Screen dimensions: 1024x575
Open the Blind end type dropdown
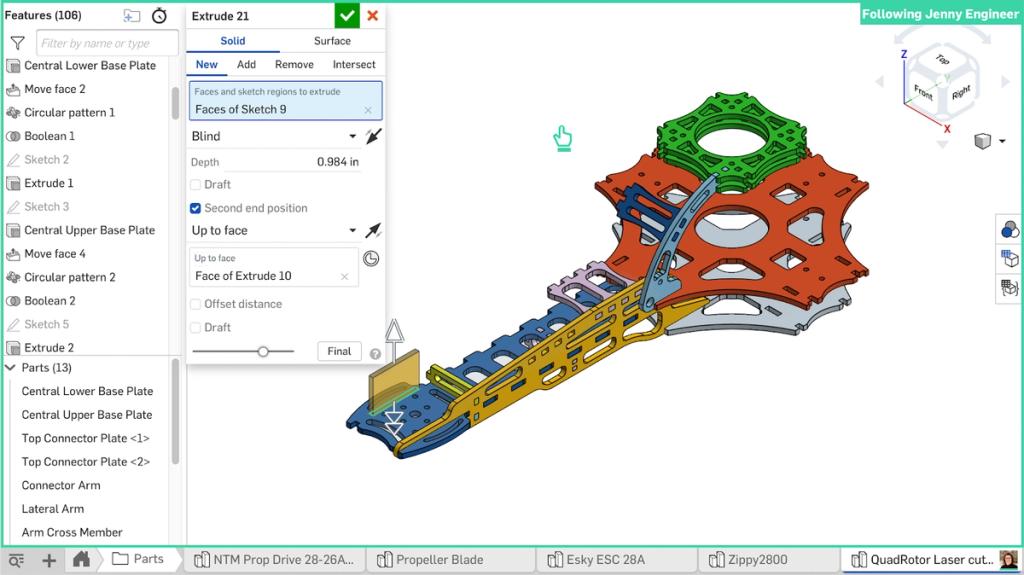click(274, 136)
